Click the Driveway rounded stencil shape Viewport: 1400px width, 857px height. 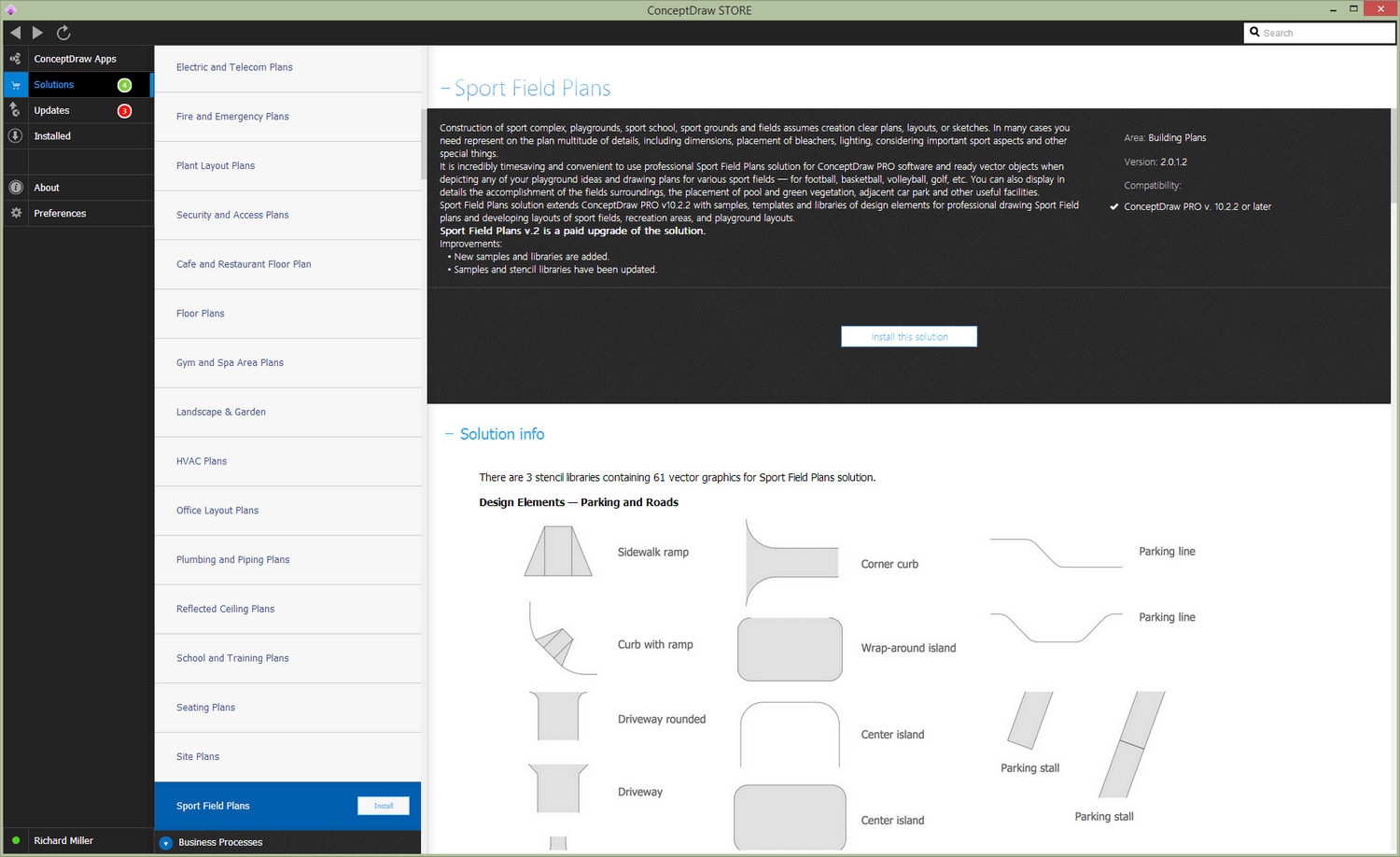tap(558, 716)
